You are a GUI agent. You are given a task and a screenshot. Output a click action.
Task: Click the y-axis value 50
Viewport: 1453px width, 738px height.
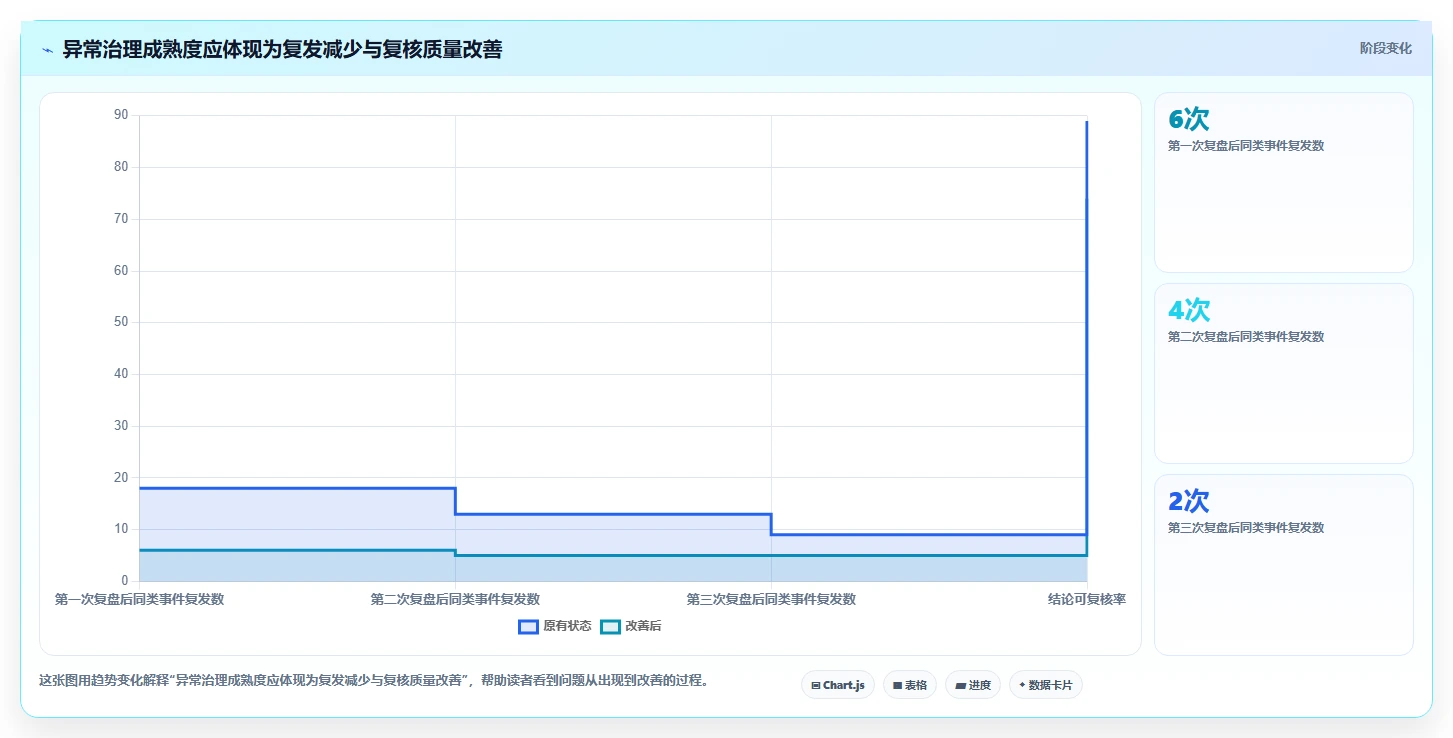(121, 322)
